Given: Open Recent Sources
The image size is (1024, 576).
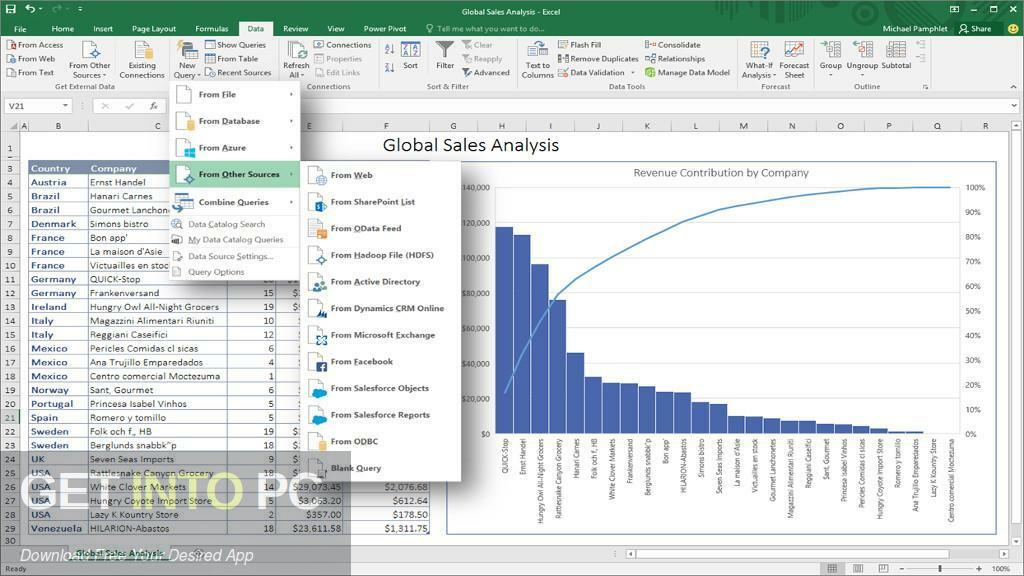Looking at the screenshot, I should pos(238,72).
